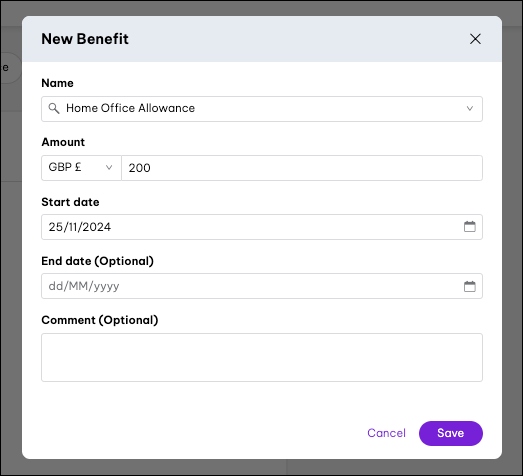Click the Comment (Optional) label
This screenshot has height=476, width=523.
[100, 320]
